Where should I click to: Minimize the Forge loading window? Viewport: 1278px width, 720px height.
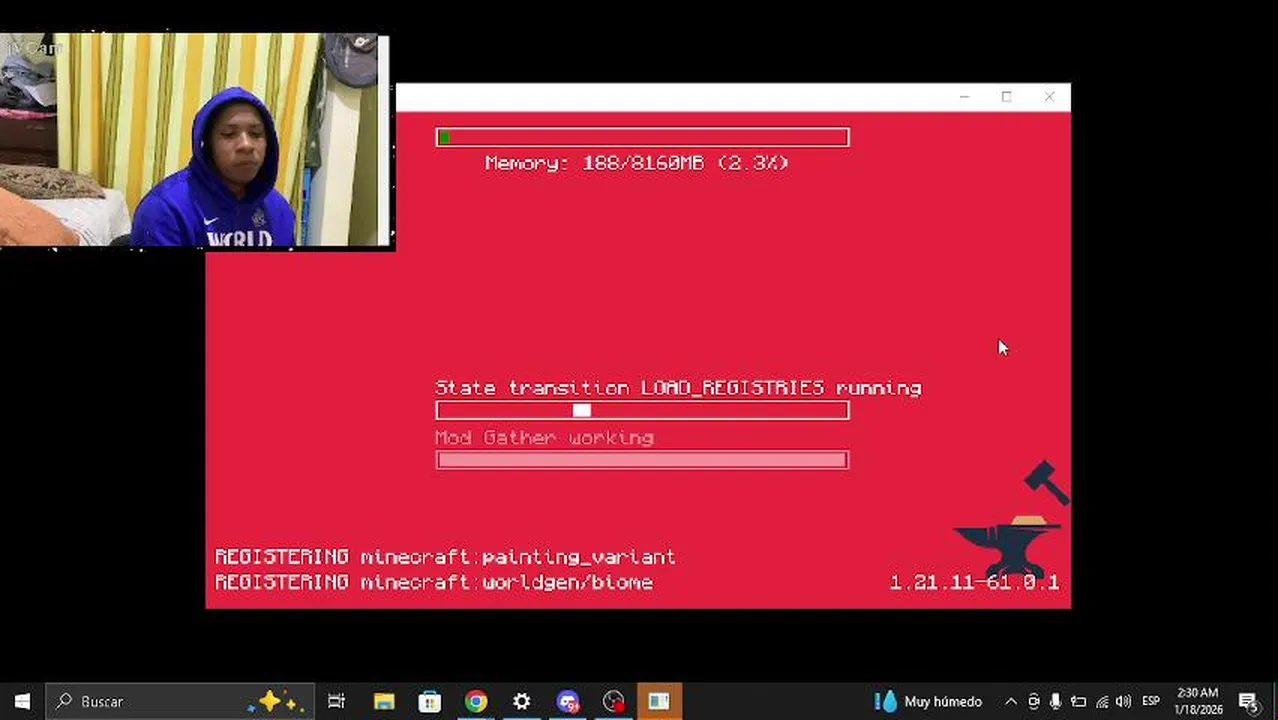point(964,97)
